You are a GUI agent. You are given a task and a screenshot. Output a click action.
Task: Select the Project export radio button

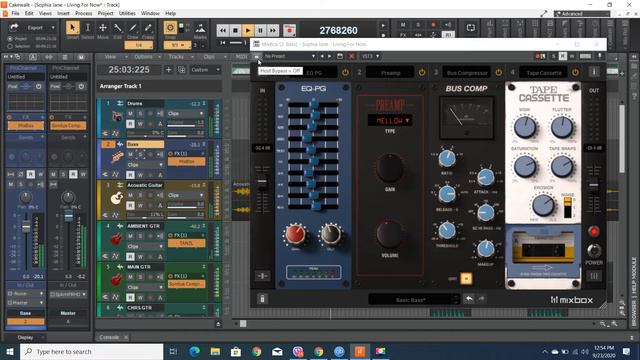(x=10, y=39)
